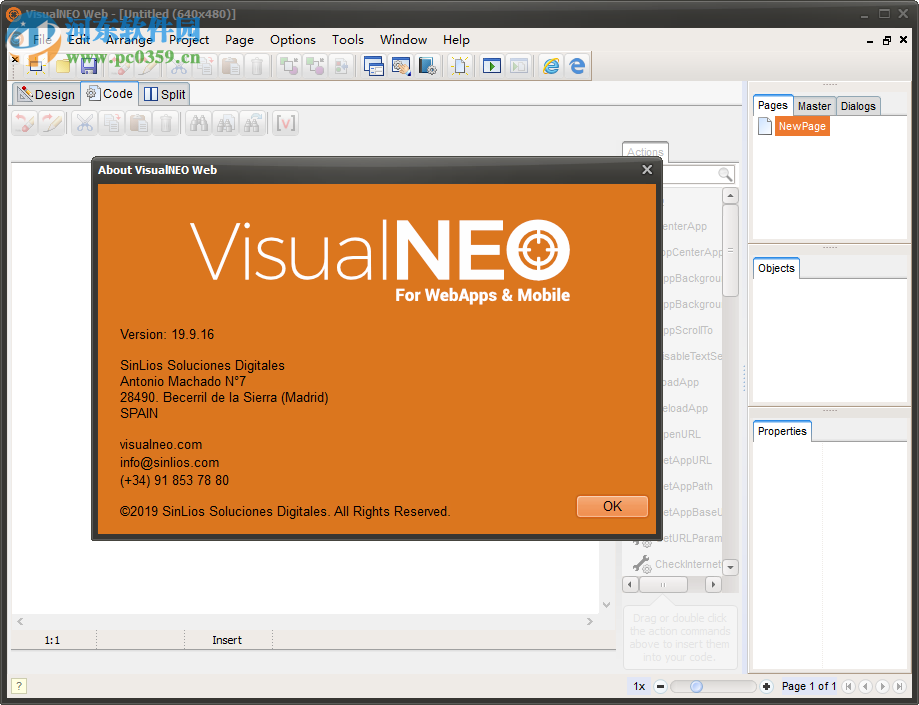Screen dimensions: 919x705
Task: Validate code with the [V] icon
Action: coord(287,122)
